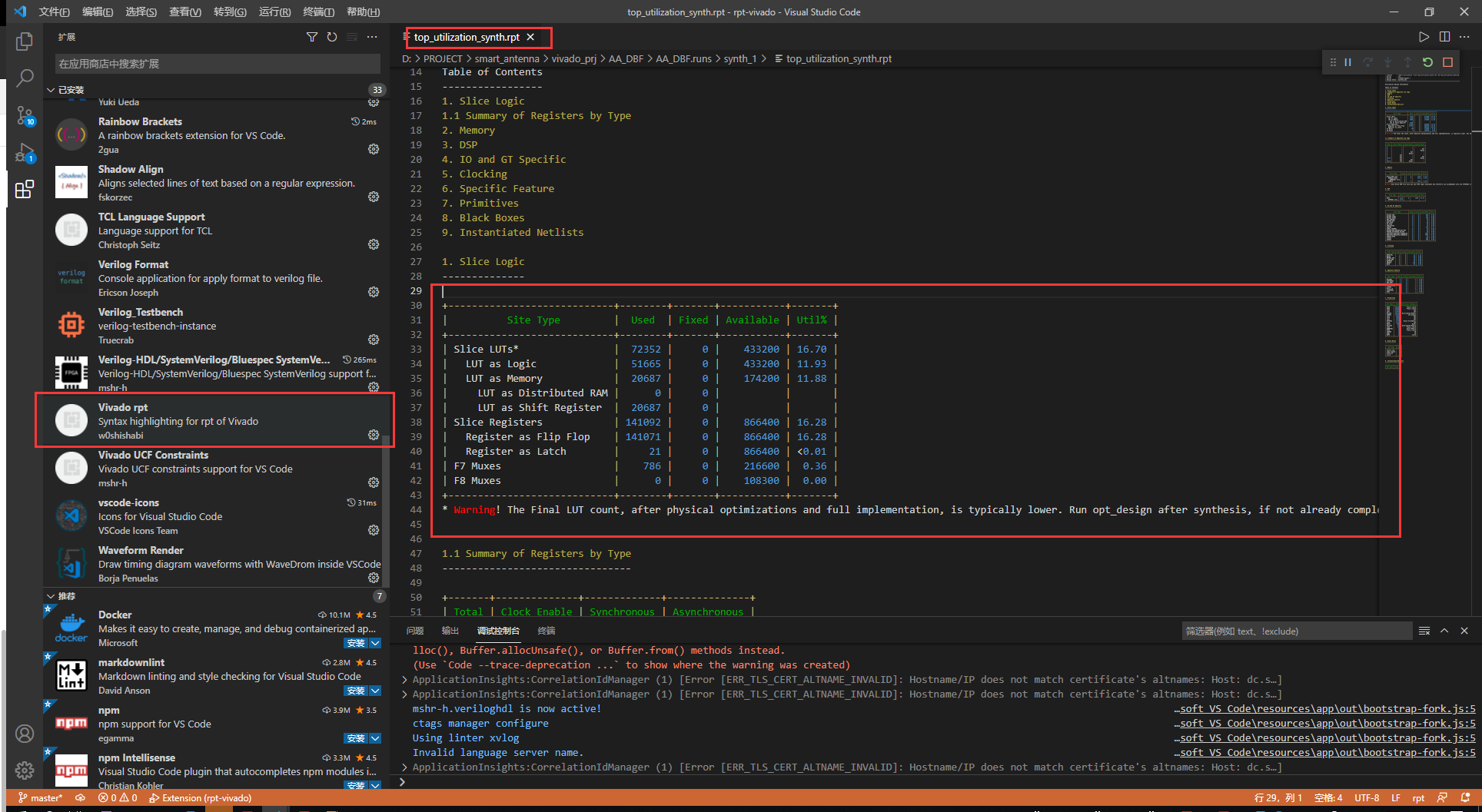Viewport: 1482px width, 812px height.
Task: Restart the debug session
Action: pyautogui.click(x=1427, y=62)
